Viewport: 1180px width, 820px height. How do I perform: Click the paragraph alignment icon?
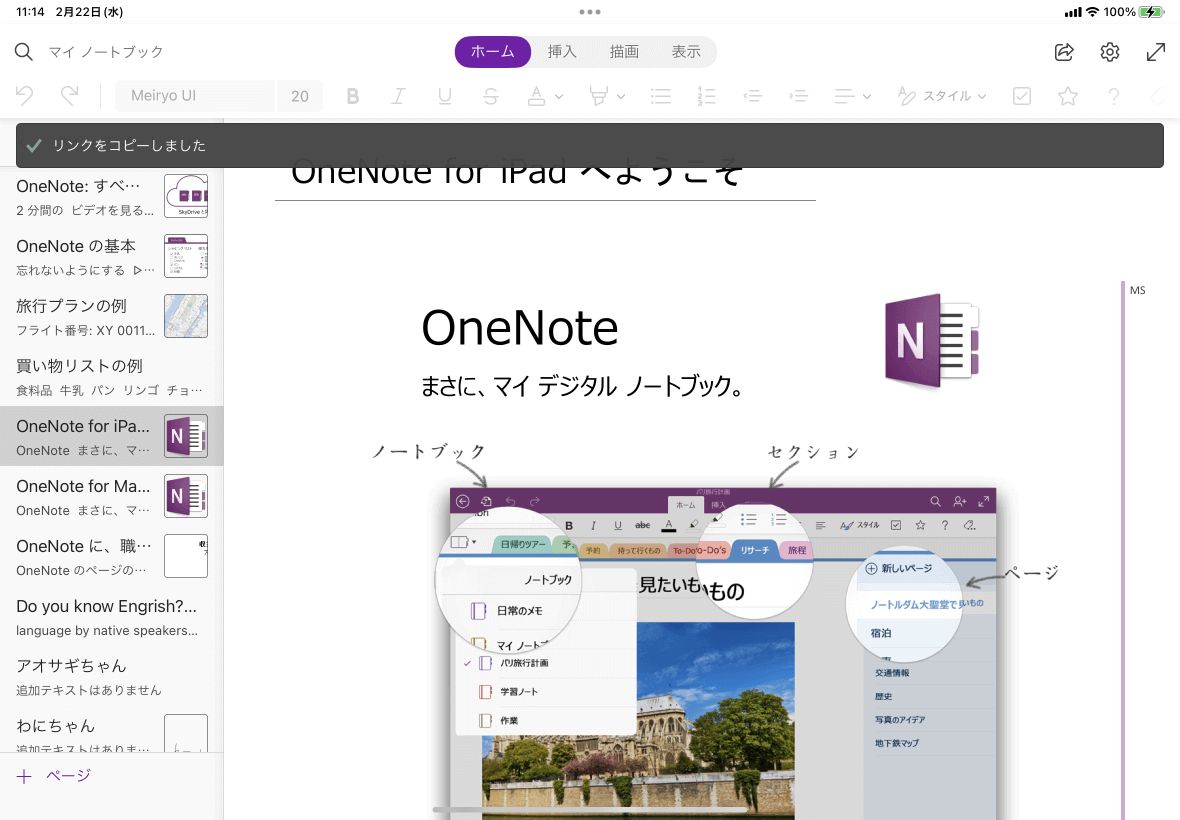(844, 96)
